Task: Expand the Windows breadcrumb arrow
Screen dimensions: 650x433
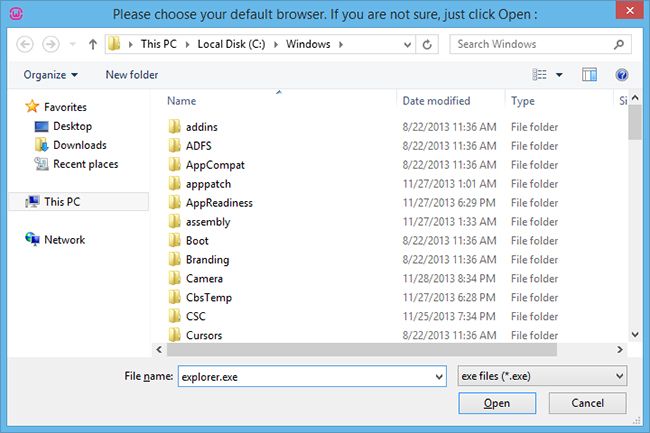Action: tap(341, 44)
